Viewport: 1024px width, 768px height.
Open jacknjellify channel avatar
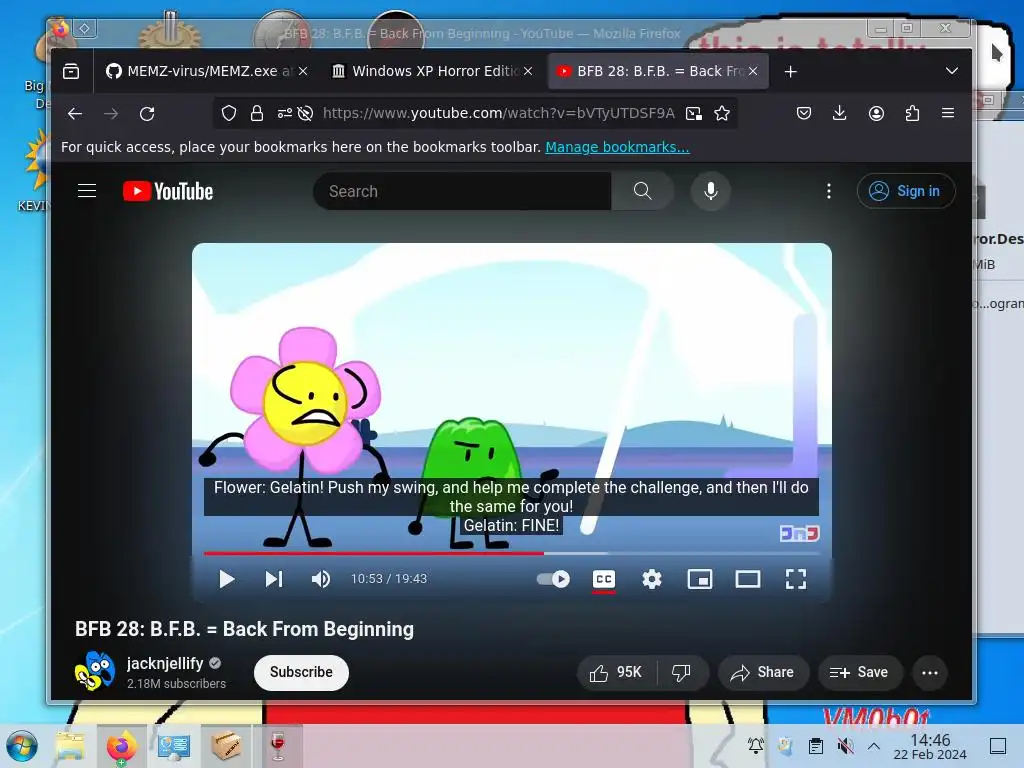(95, 671)
